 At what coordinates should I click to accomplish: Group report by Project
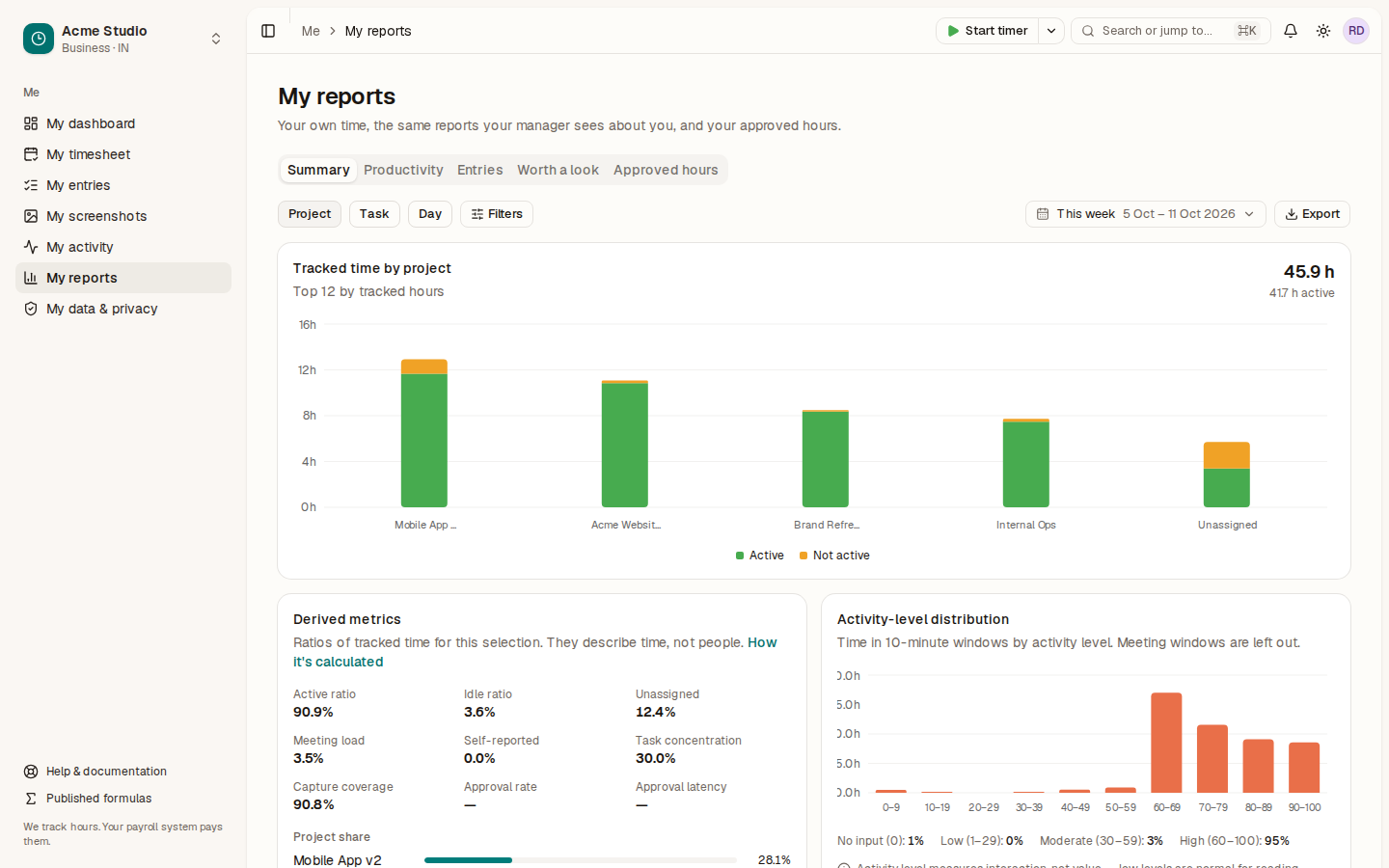click(x=310, y=214)
